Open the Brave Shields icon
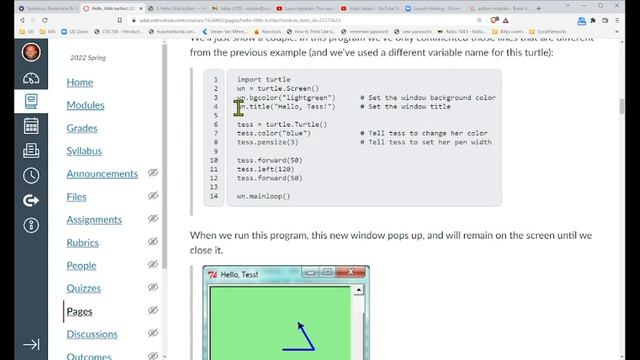Screen dimensions: 640x360 pos(494,20)
